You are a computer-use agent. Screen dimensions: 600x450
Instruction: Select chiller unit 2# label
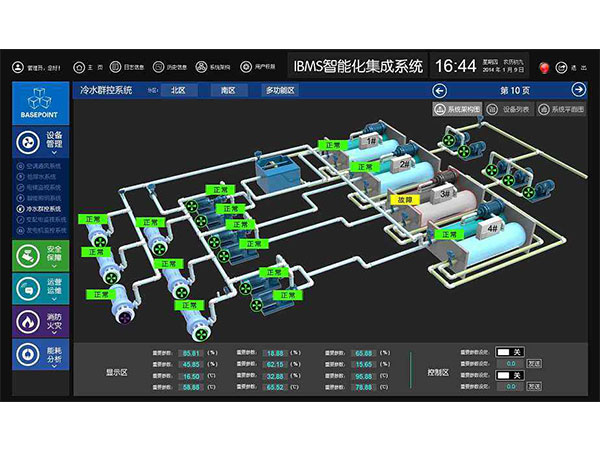(404, 164)
